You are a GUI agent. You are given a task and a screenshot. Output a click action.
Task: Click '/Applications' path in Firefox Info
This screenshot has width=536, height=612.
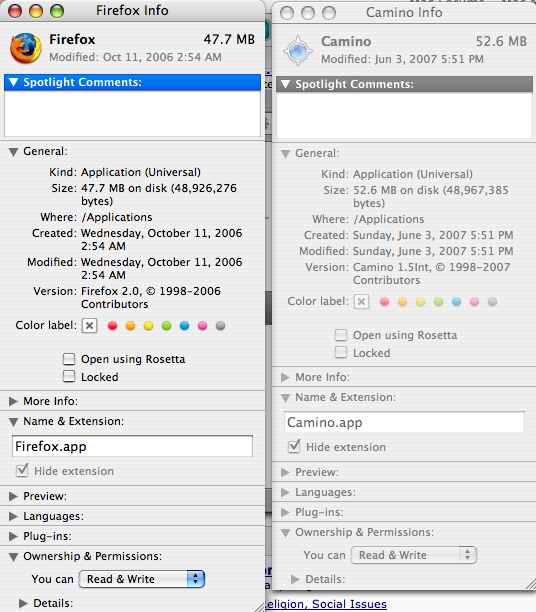(x=117, y=217)
